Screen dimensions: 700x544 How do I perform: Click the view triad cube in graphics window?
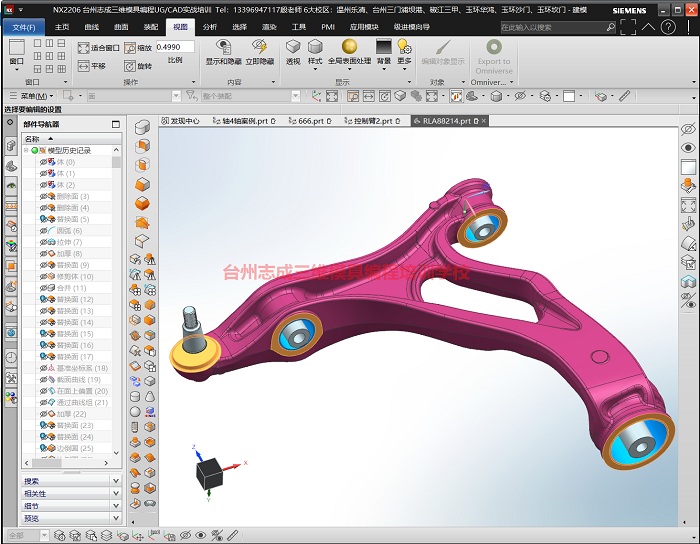pos(208,473)
